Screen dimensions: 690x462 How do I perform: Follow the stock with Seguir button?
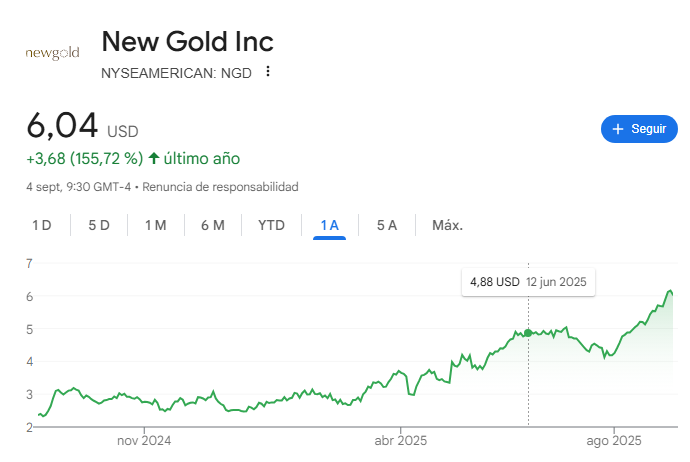coord(638,129)
